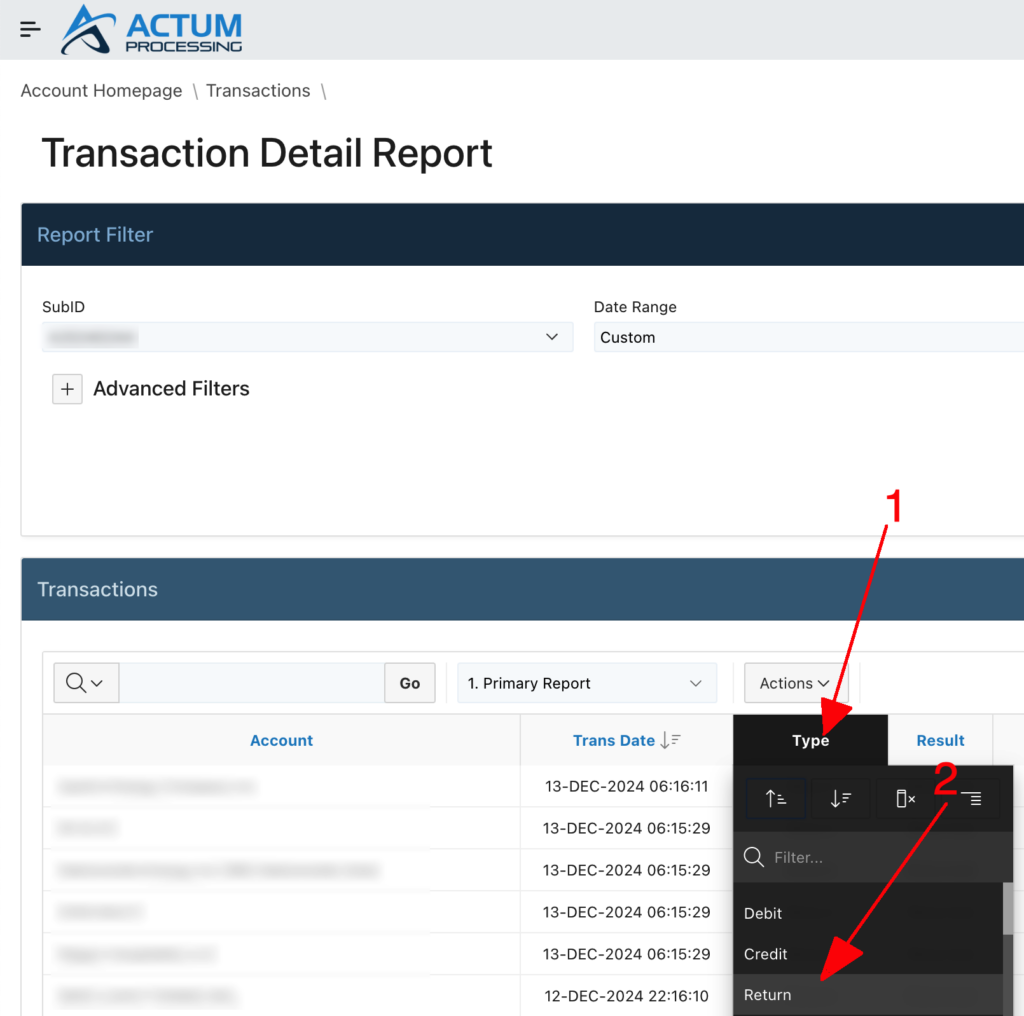Navigate to Account Homepage breadcrumb link
This screenshot has width=1024, height=1016.
(x=101, y=90)
